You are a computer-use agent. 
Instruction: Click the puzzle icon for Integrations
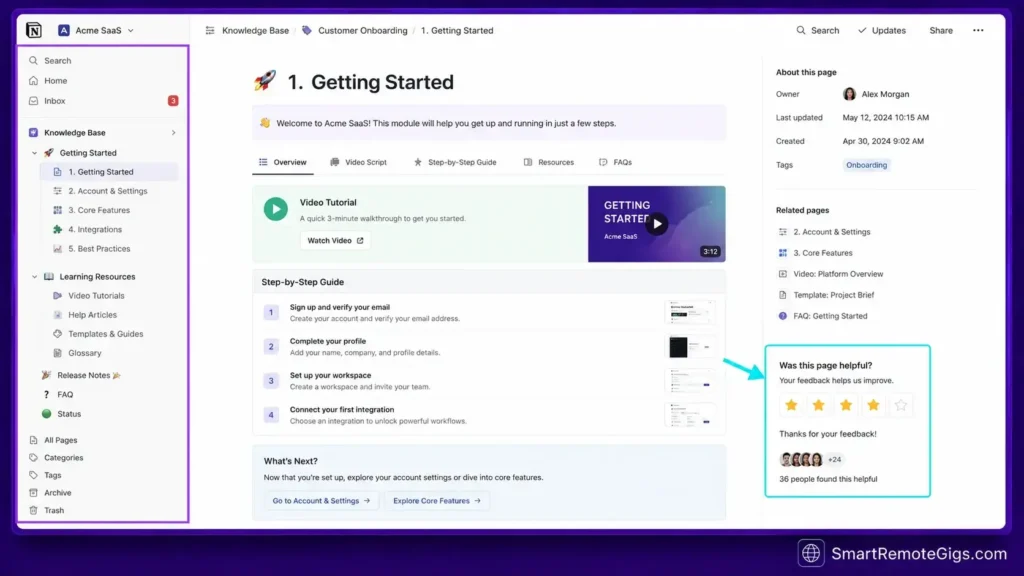pyautogui.click(x=57, y=229)
